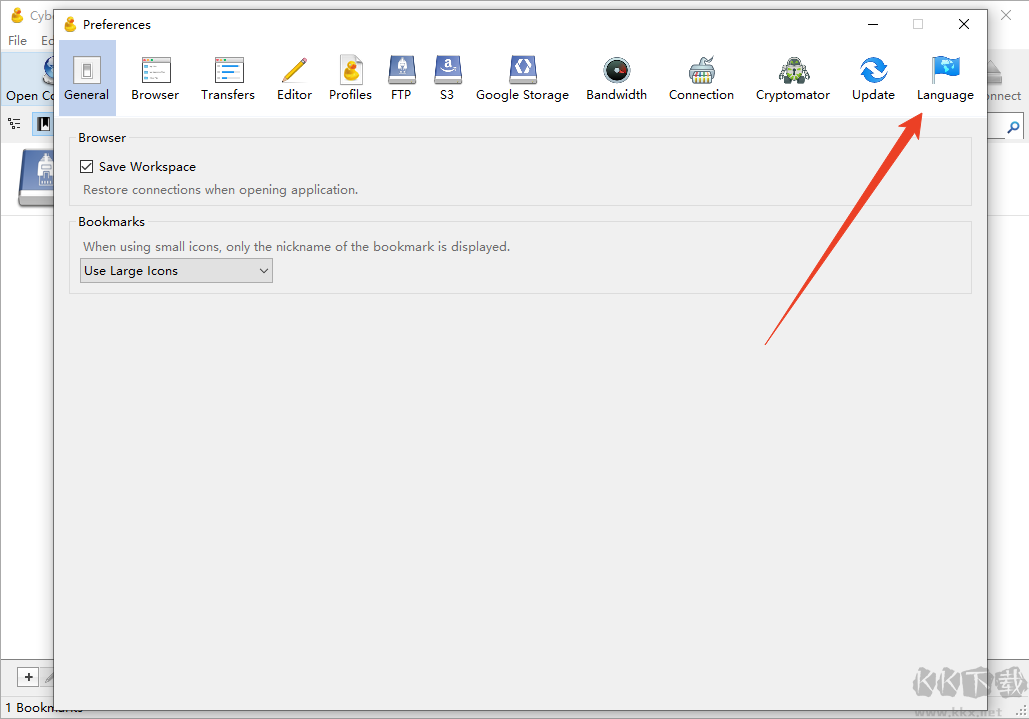
Task: Open the Transfers preferences tab
Action: (228, 79)
